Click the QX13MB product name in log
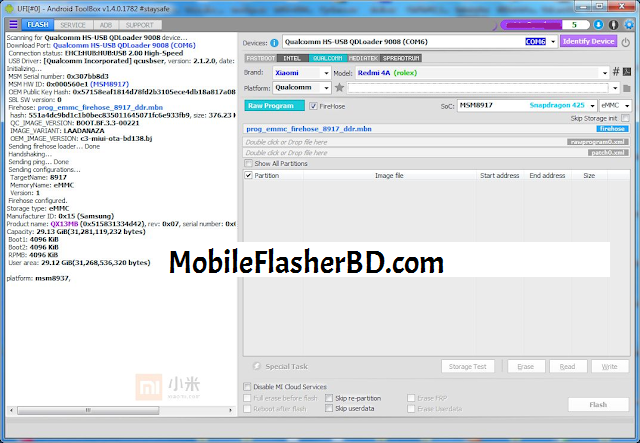The width and height of the screenshot is (640, 443). 64,224
